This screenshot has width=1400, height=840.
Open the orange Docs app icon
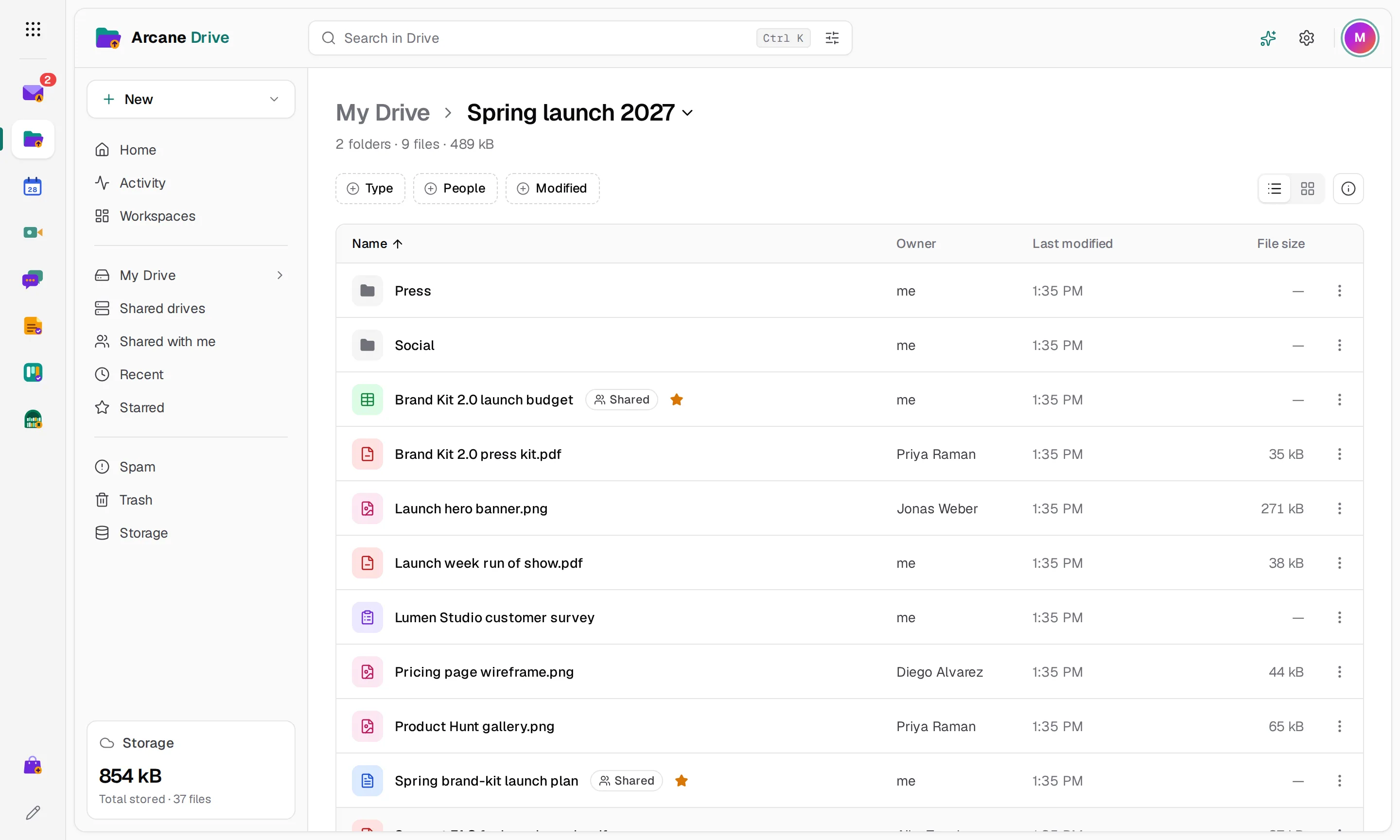(x=33, y=326)
